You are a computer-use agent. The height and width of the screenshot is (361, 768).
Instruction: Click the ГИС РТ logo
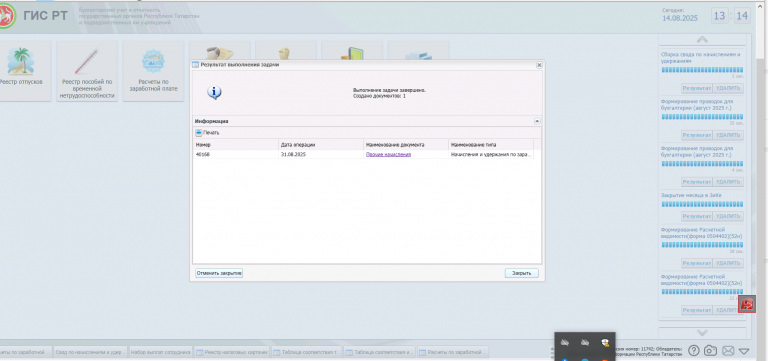click(8, 16)
